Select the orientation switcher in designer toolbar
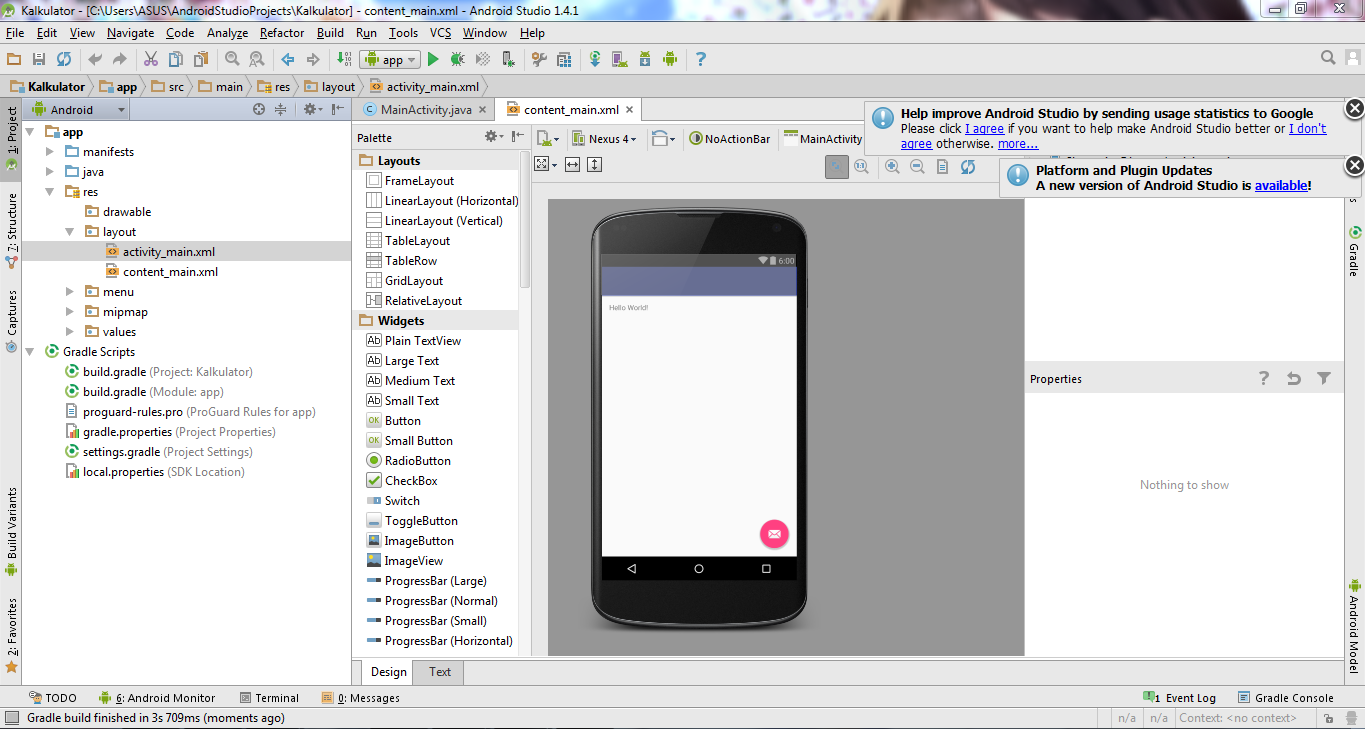This screenshot has height=729, width=1365. point(661,139)
